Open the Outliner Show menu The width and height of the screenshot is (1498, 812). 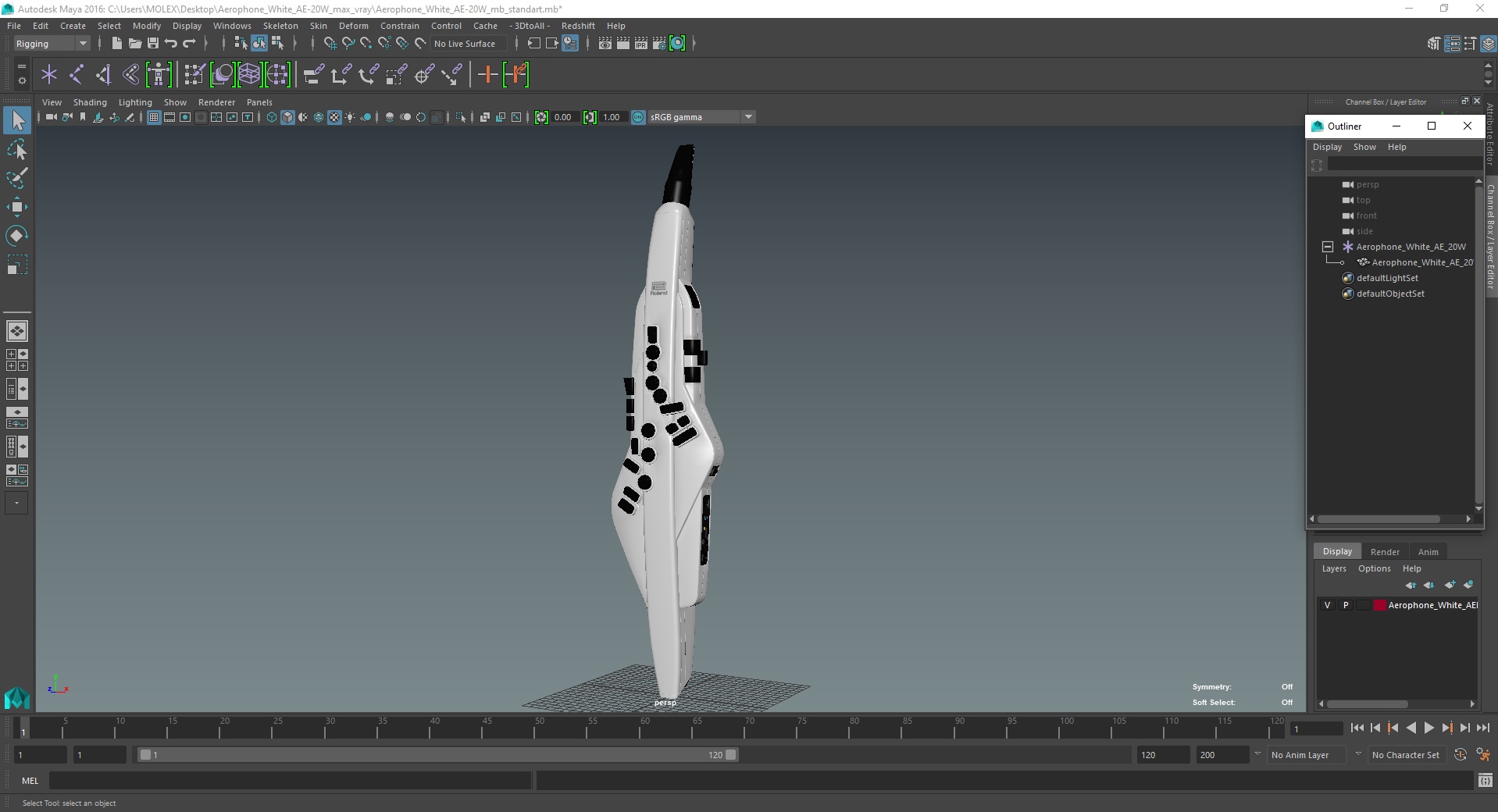coord(1364,147)
